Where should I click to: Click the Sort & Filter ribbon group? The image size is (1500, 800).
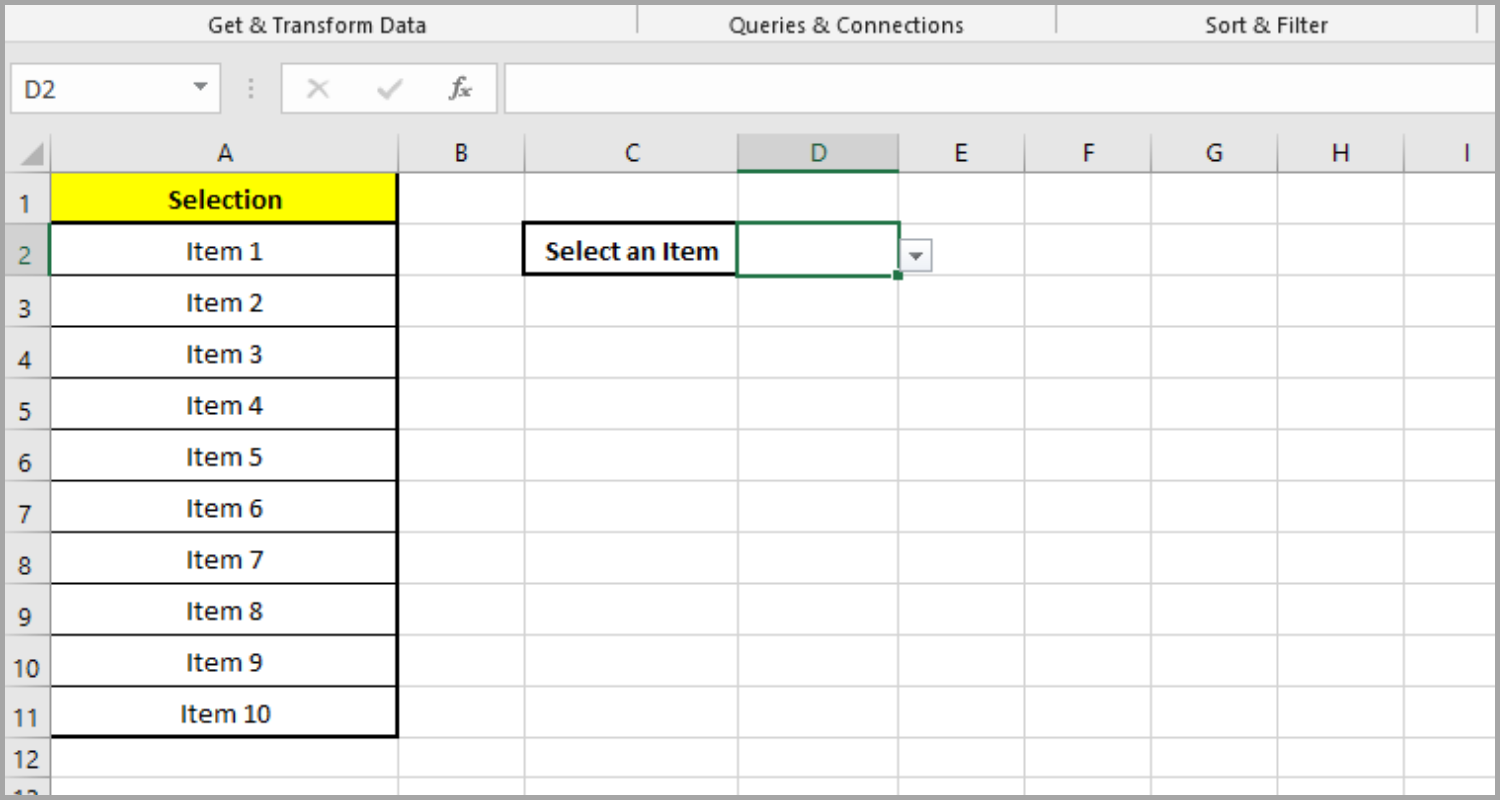click(x=1266, y=24)
